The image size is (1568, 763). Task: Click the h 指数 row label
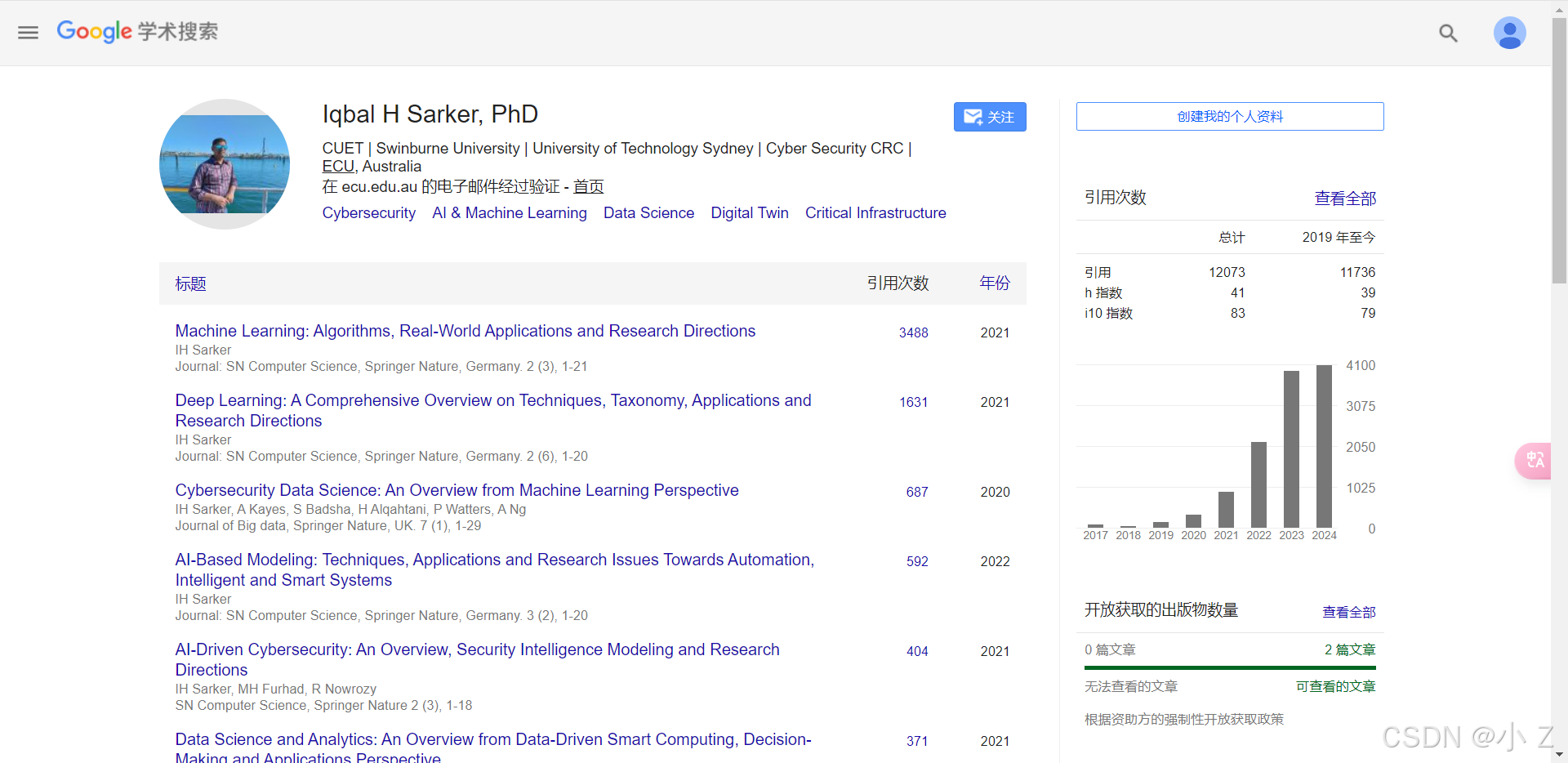[1103, 292]
